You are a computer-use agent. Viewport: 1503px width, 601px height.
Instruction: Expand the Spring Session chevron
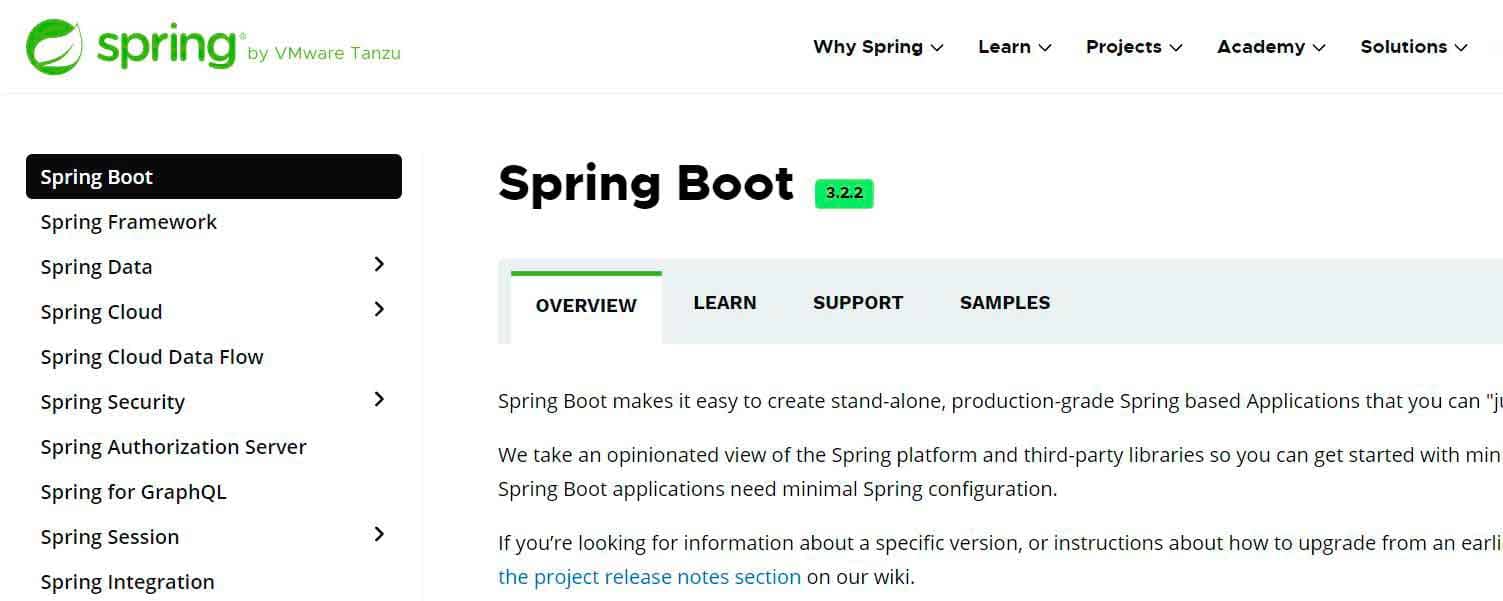[x=379, y=534]
